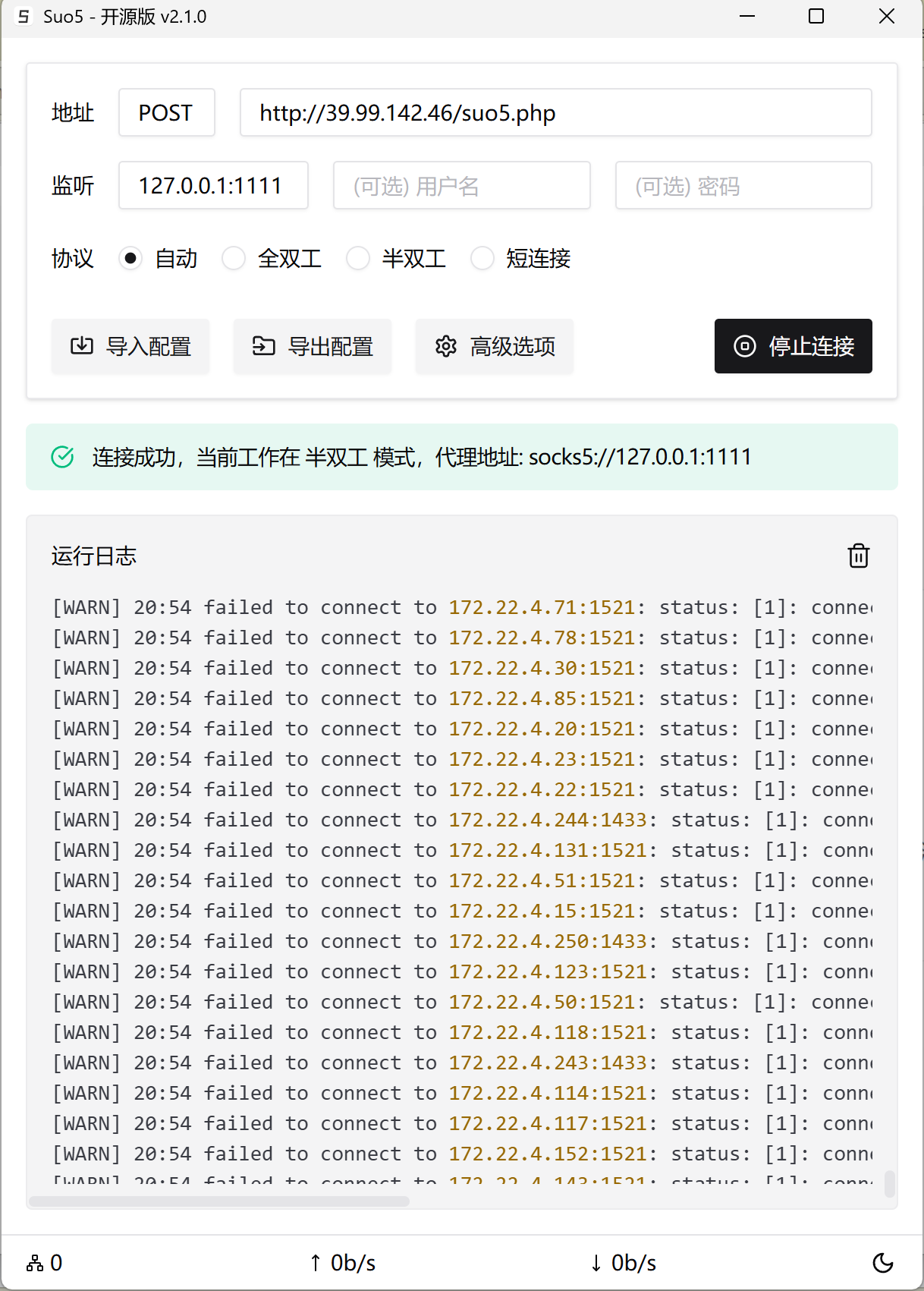
Task: Click the 0b/s upload rate text
Action: point(354,1263)
